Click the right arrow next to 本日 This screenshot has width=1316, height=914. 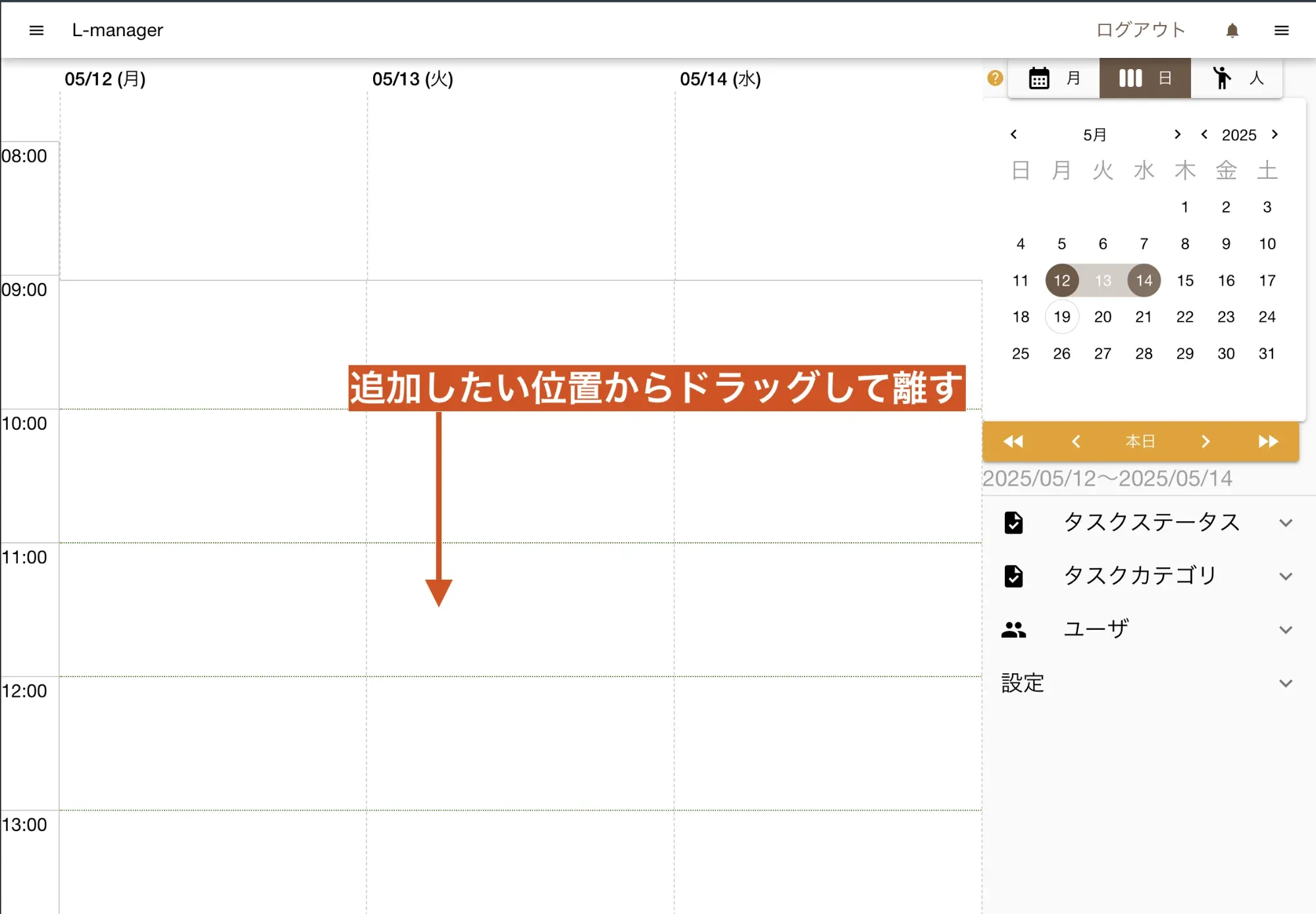[x=1205, y=442]
